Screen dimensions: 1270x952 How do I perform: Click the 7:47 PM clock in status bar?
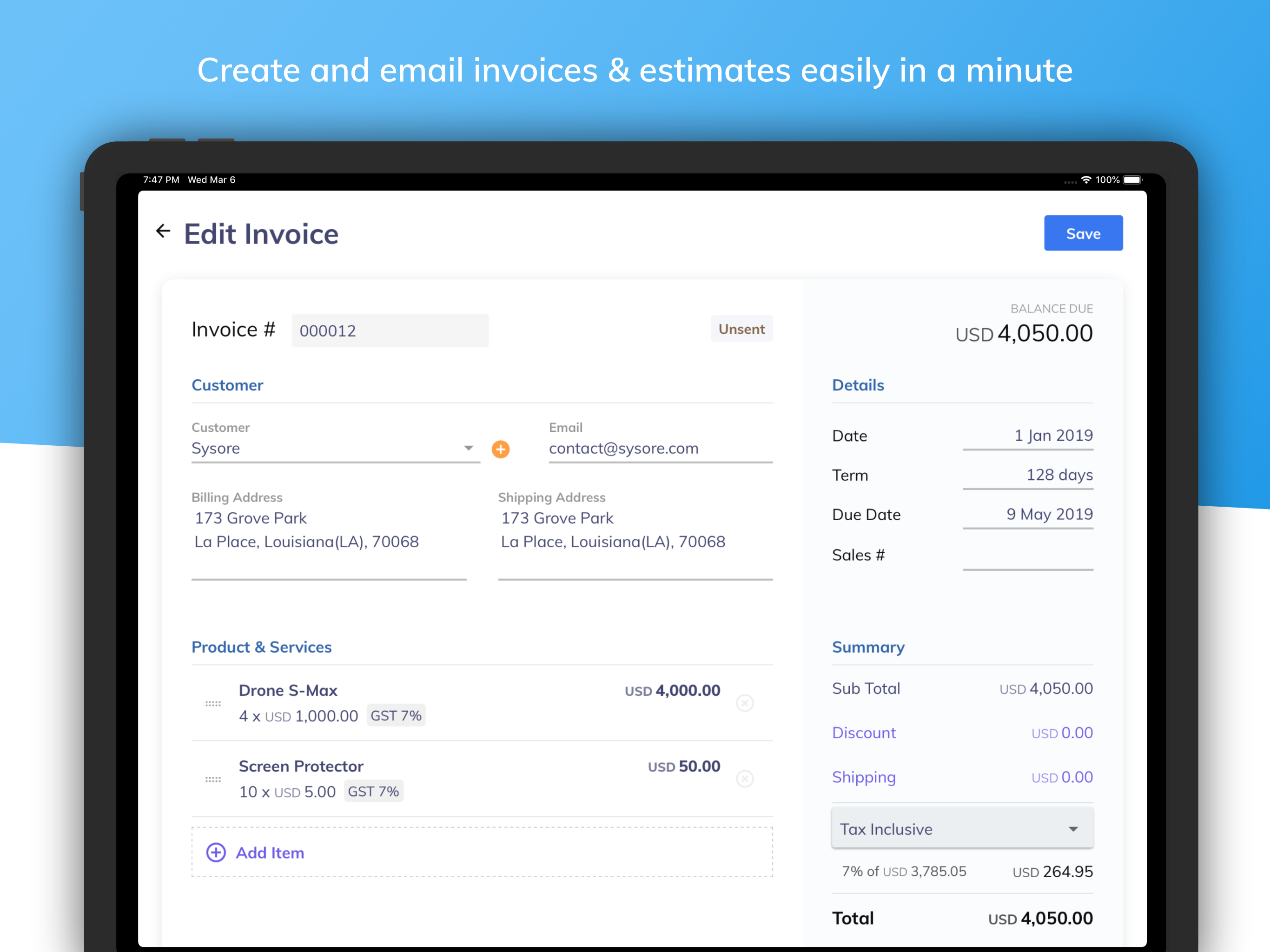pos(161,180)
